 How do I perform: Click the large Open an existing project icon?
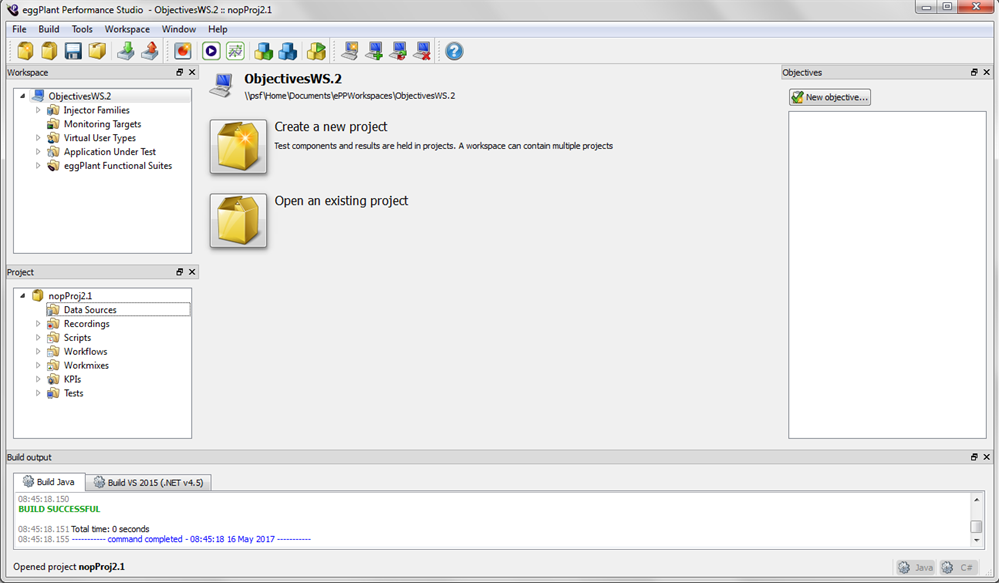pos(238,221)
